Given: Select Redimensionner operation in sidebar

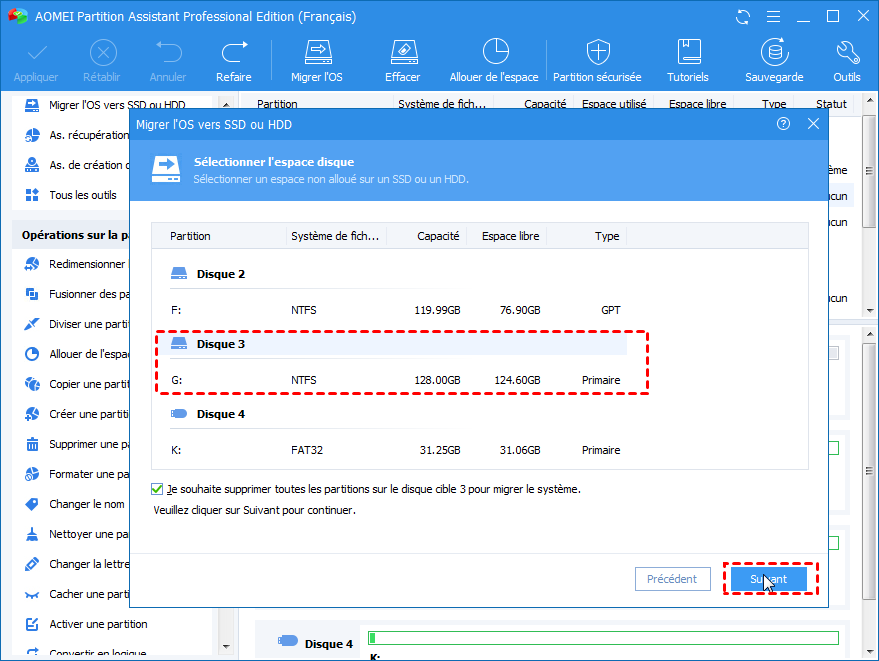Looking at the screenshot, I should (76, 264).
